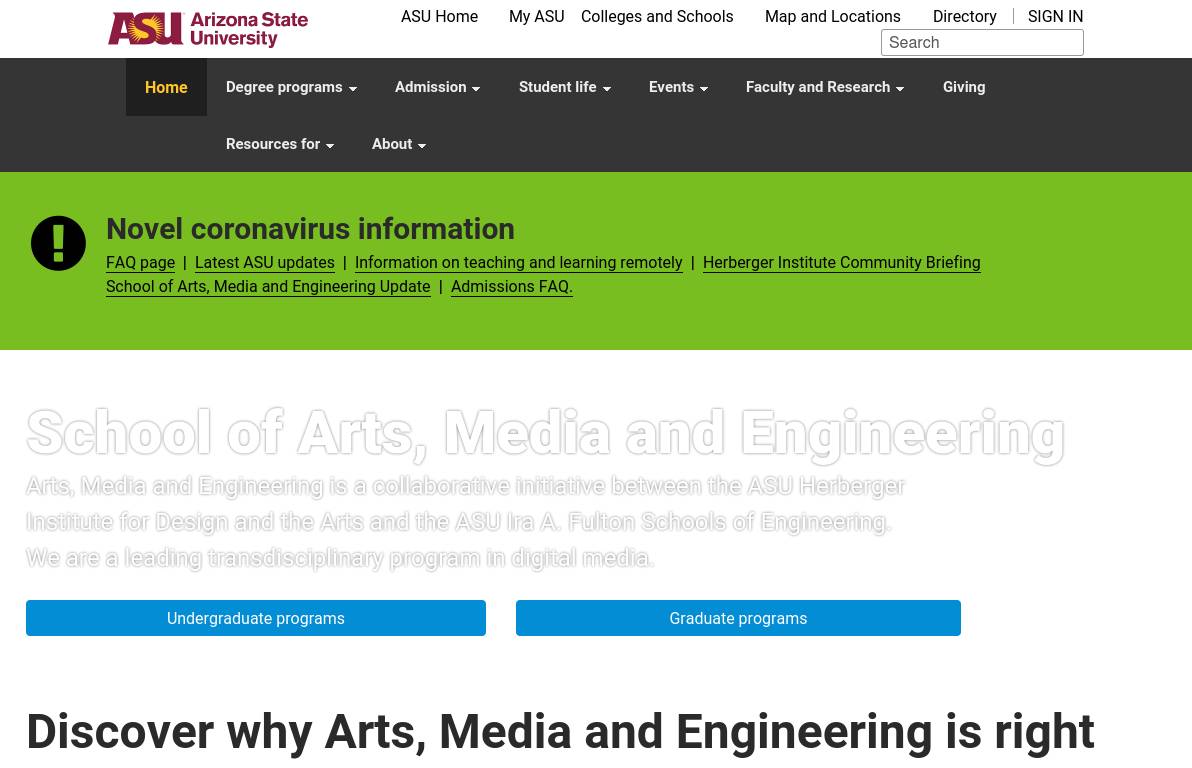Open the My ASU link

tap(536, 17)
